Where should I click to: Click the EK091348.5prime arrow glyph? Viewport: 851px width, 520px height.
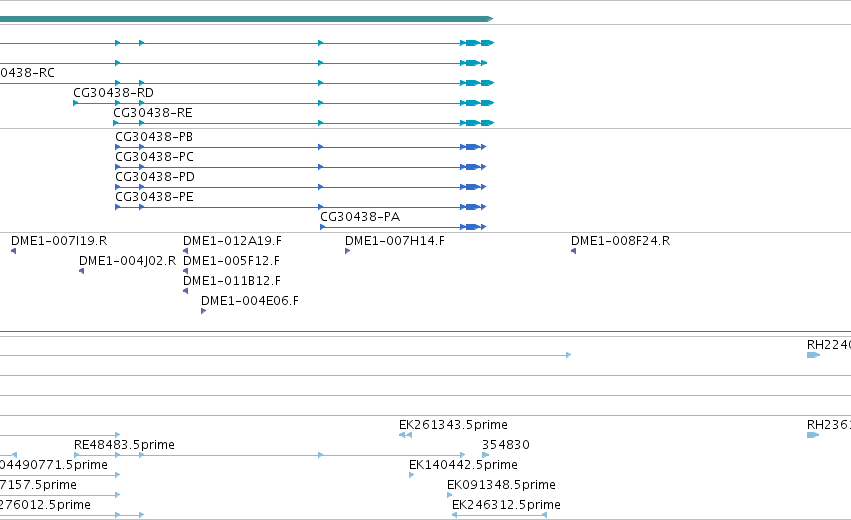449,495
